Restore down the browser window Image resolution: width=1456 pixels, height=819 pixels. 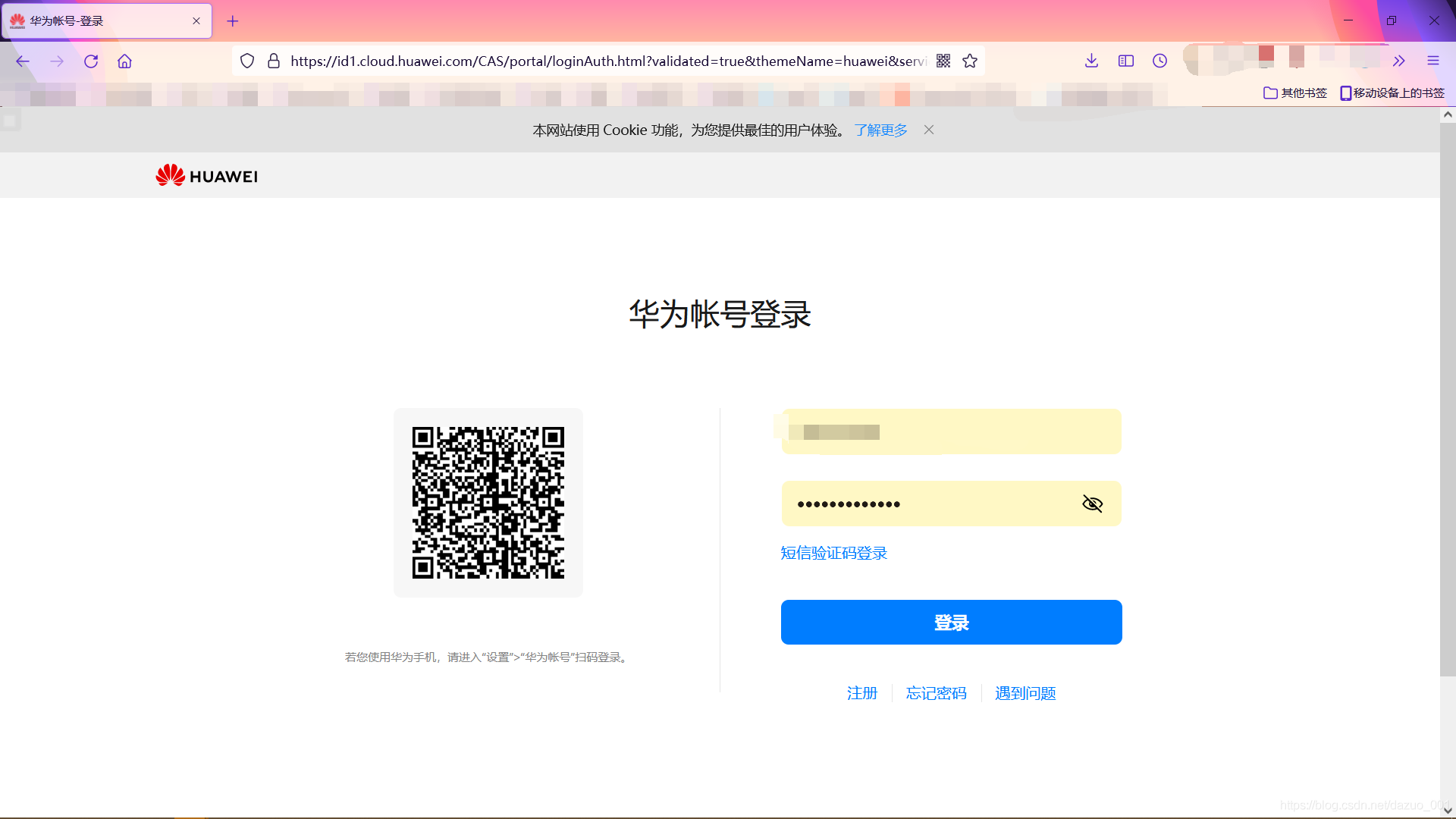[1391, 20]
